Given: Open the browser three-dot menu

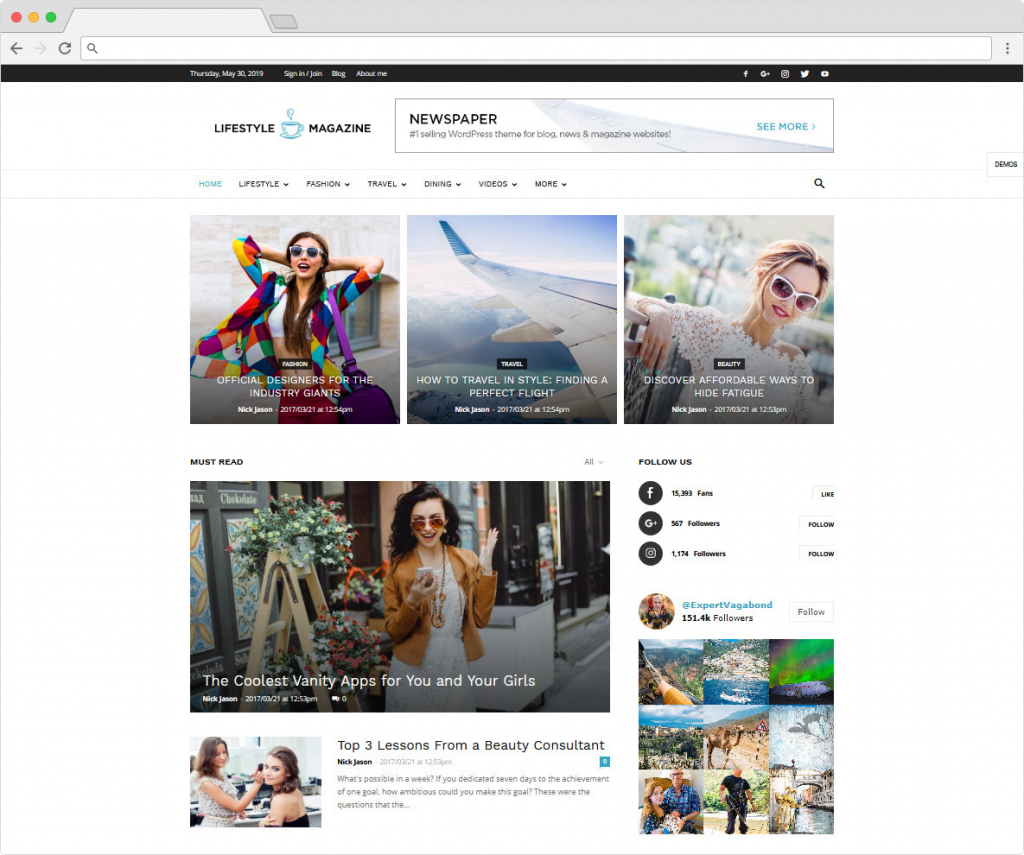Looking at the screenshot, I should tap(1007, 48).
